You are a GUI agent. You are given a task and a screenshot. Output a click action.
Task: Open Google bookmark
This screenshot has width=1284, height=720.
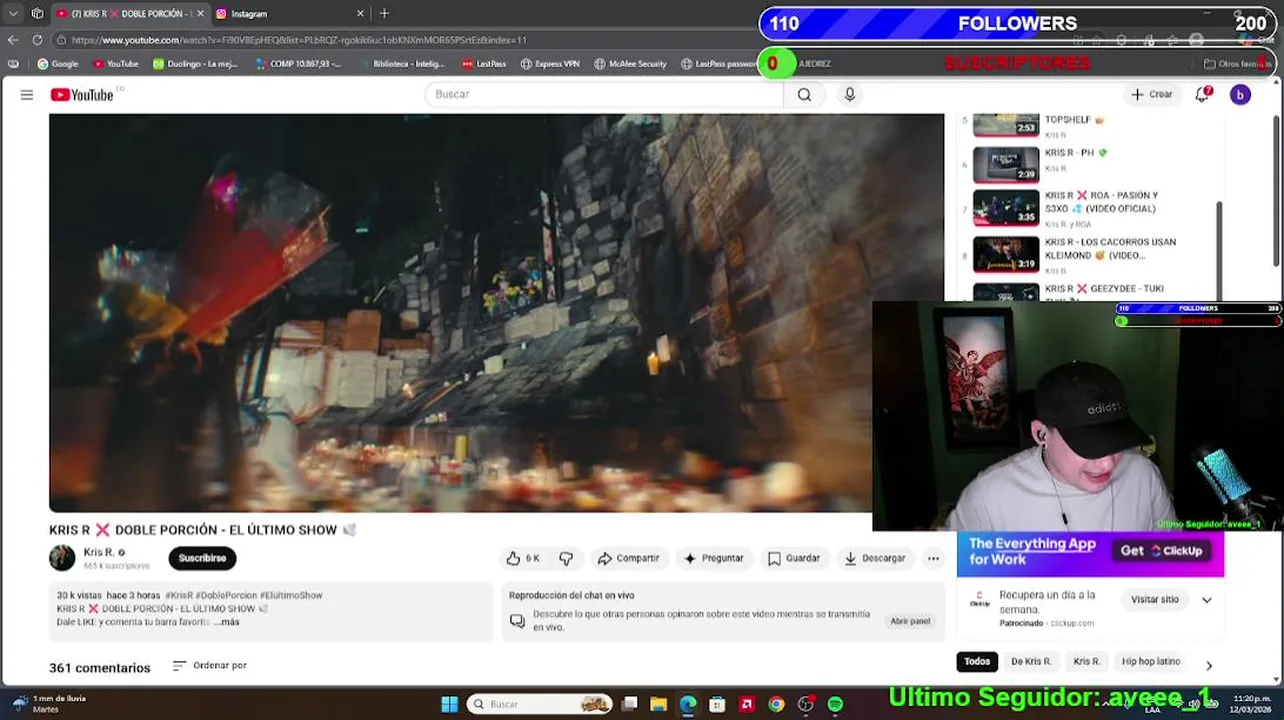(x=58, y=64)
